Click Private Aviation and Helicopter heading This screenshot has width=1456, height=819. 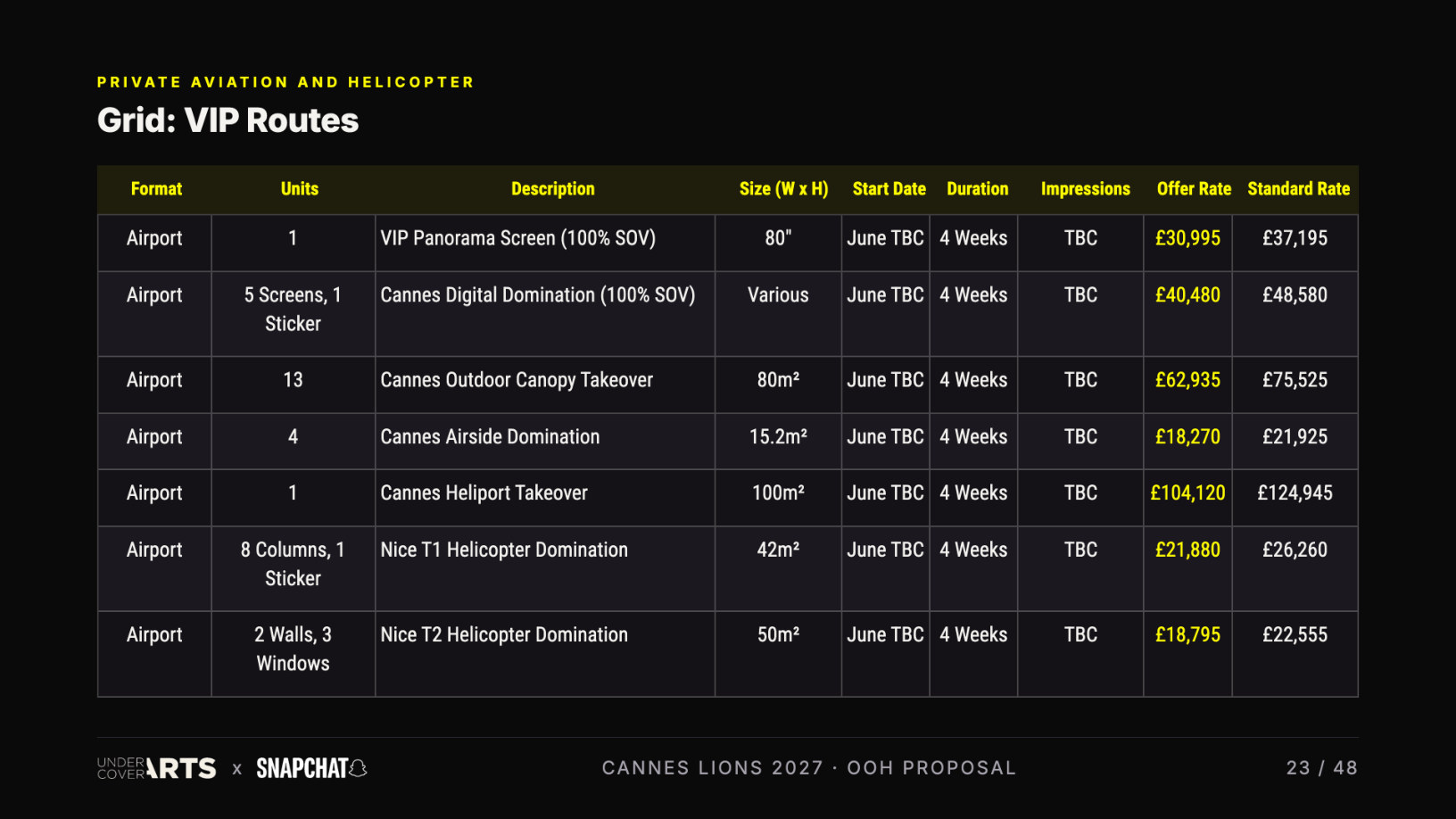[285, 82]
